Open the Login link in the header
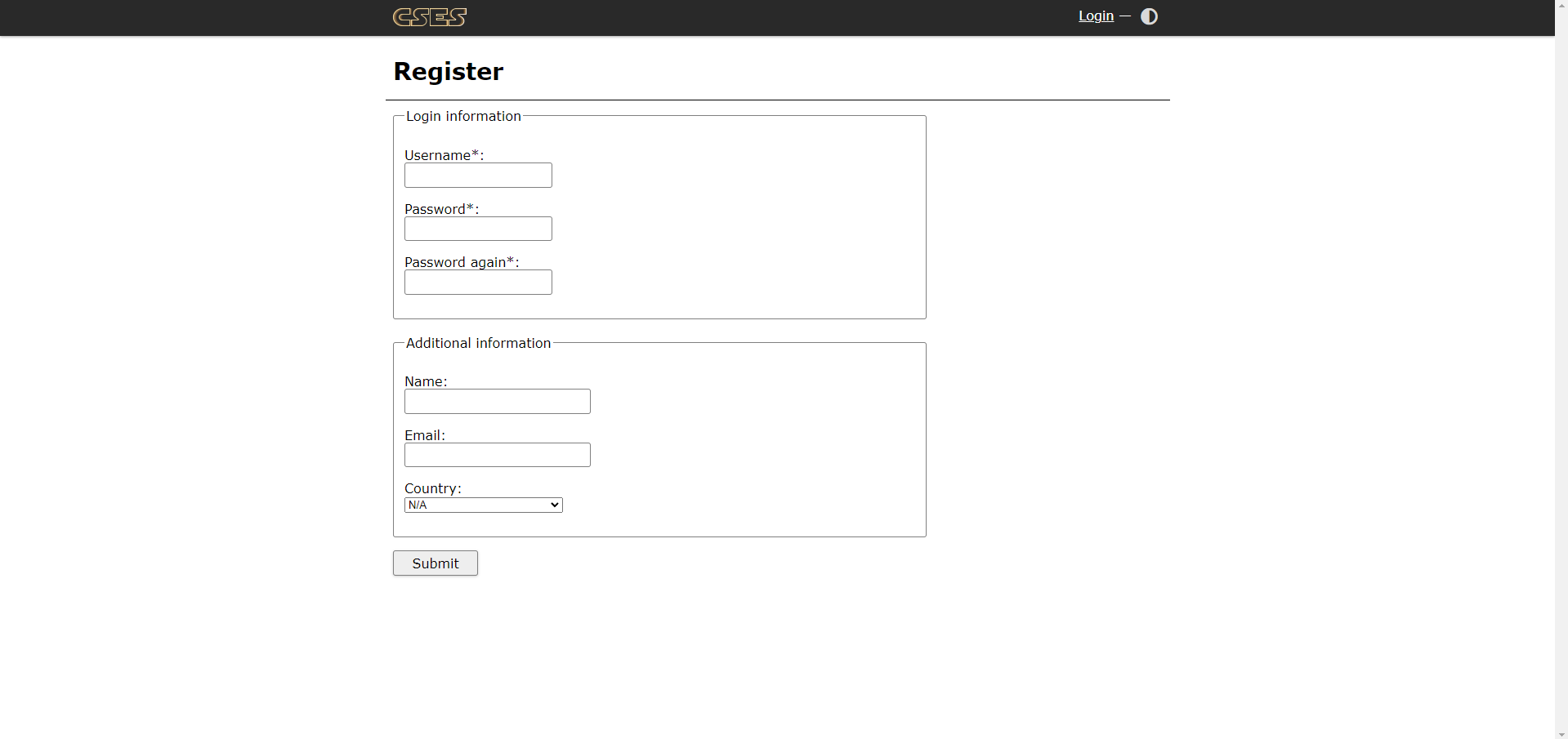The height and width of the screenshot is (739, 1568). [x=1096, y=16]
